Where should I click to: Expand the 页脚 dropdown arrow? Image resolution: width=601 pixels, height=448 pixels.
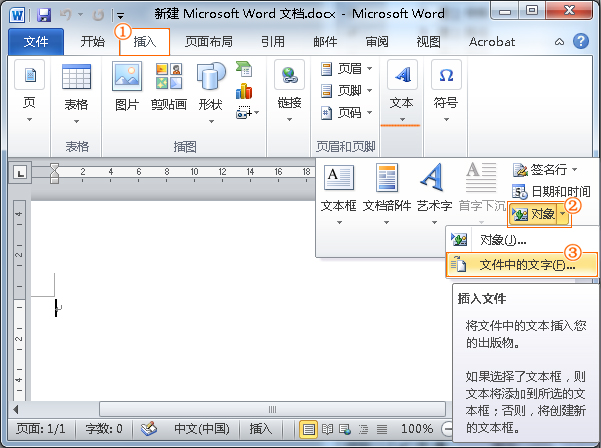point(369,91)
